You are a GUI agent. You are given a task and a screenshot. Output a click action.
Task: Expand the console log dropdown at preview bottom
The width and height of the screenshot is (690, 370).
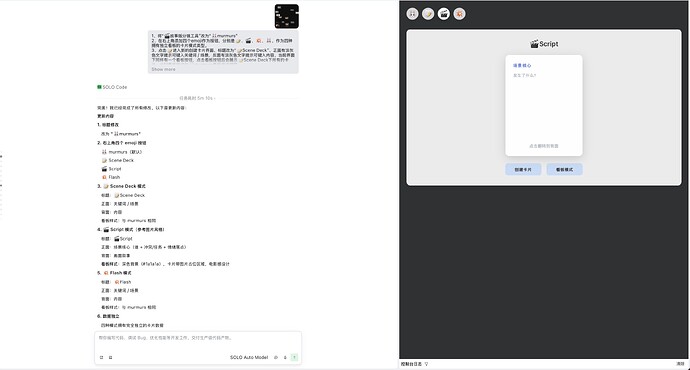click(x=415, y=364)
